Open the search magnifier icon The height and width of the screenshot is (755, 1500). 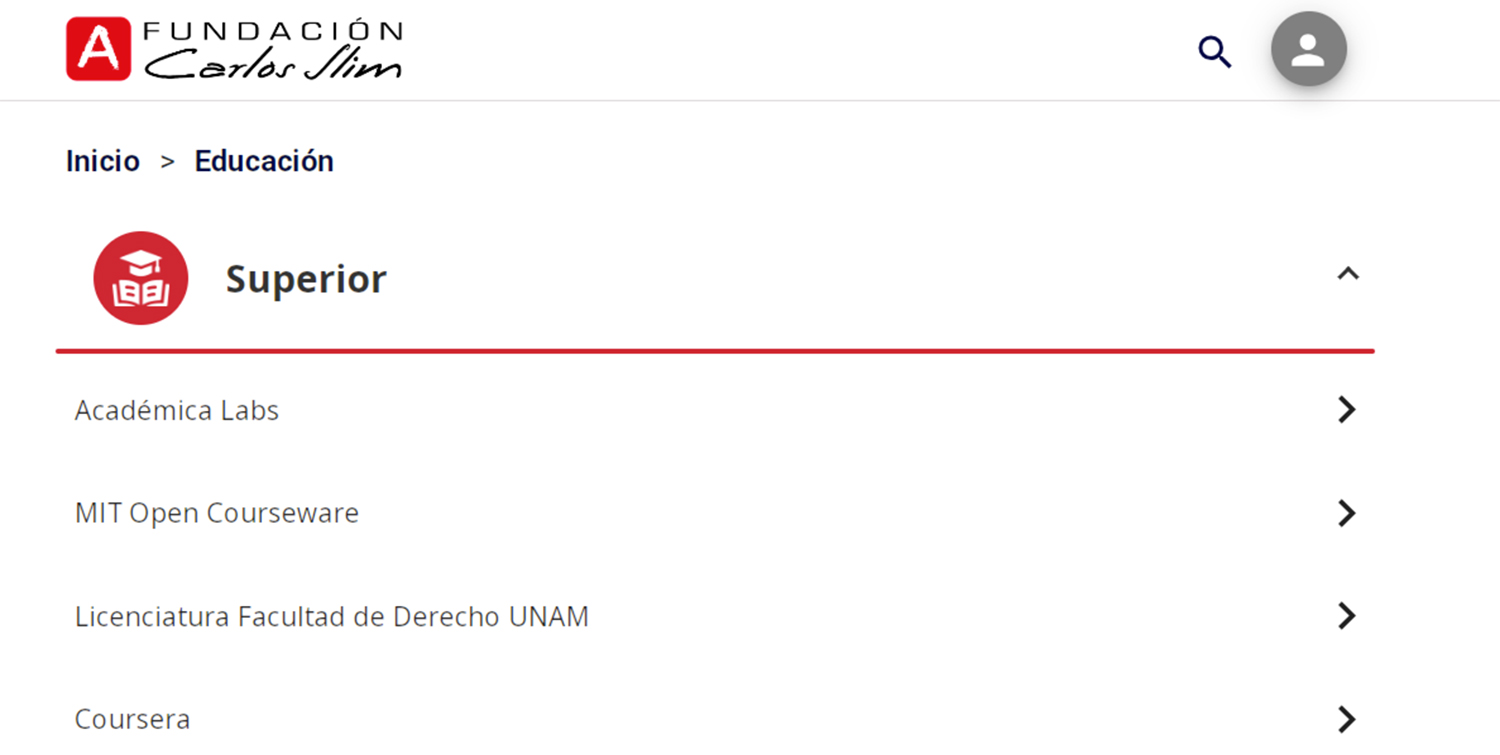click(1215, 51)
